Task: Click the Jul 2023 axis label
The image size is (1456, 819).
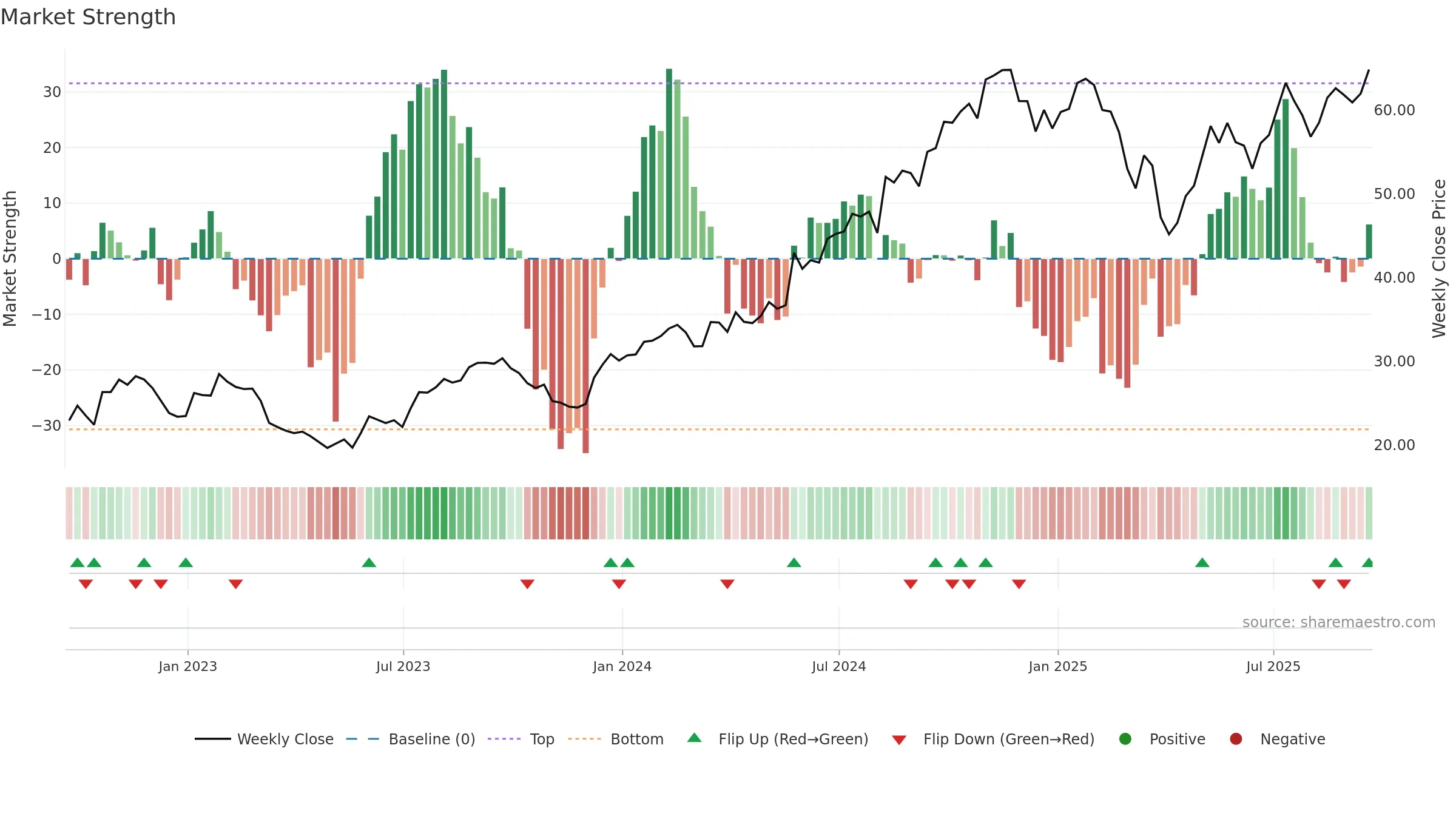Action: pos(403,666)
